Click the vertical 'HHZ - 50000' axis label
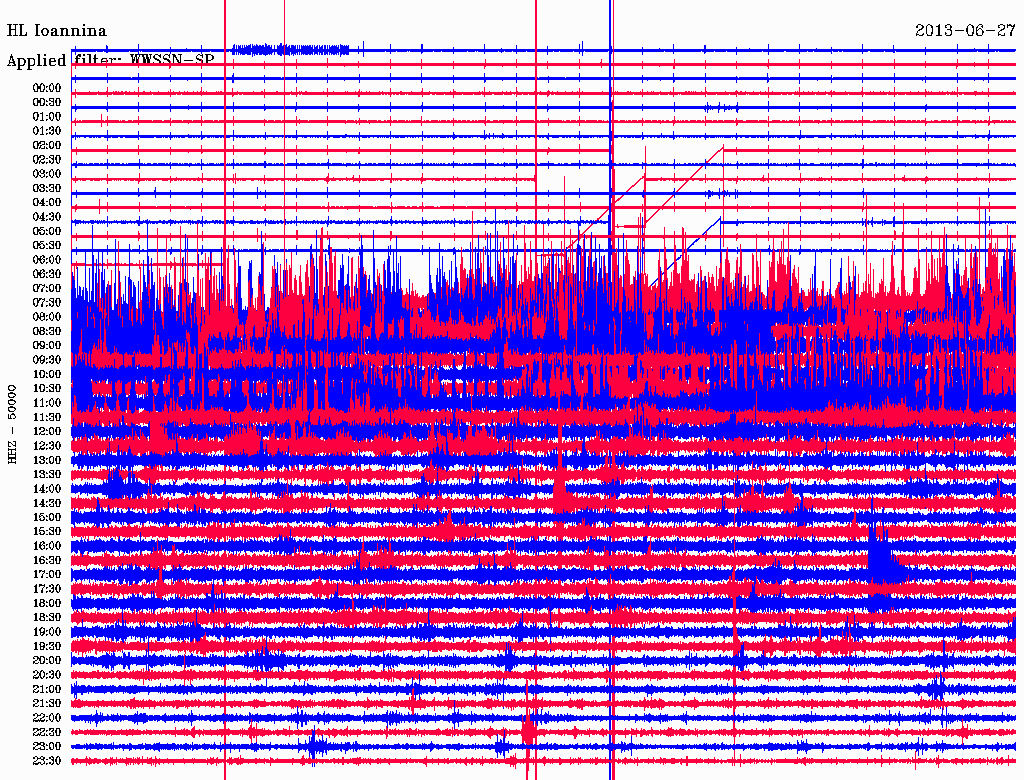Viewport: 1024px width, 780px height. point(12,424)
